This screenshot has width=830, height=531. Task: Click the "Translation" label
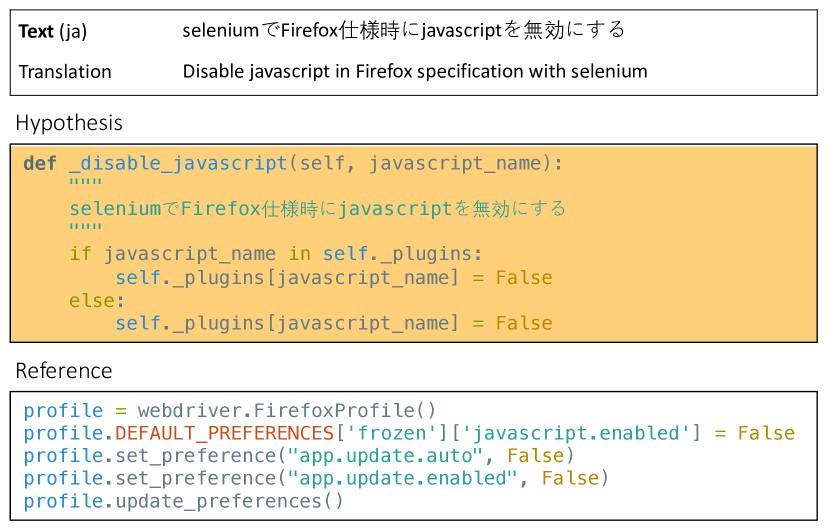[65, 72]
